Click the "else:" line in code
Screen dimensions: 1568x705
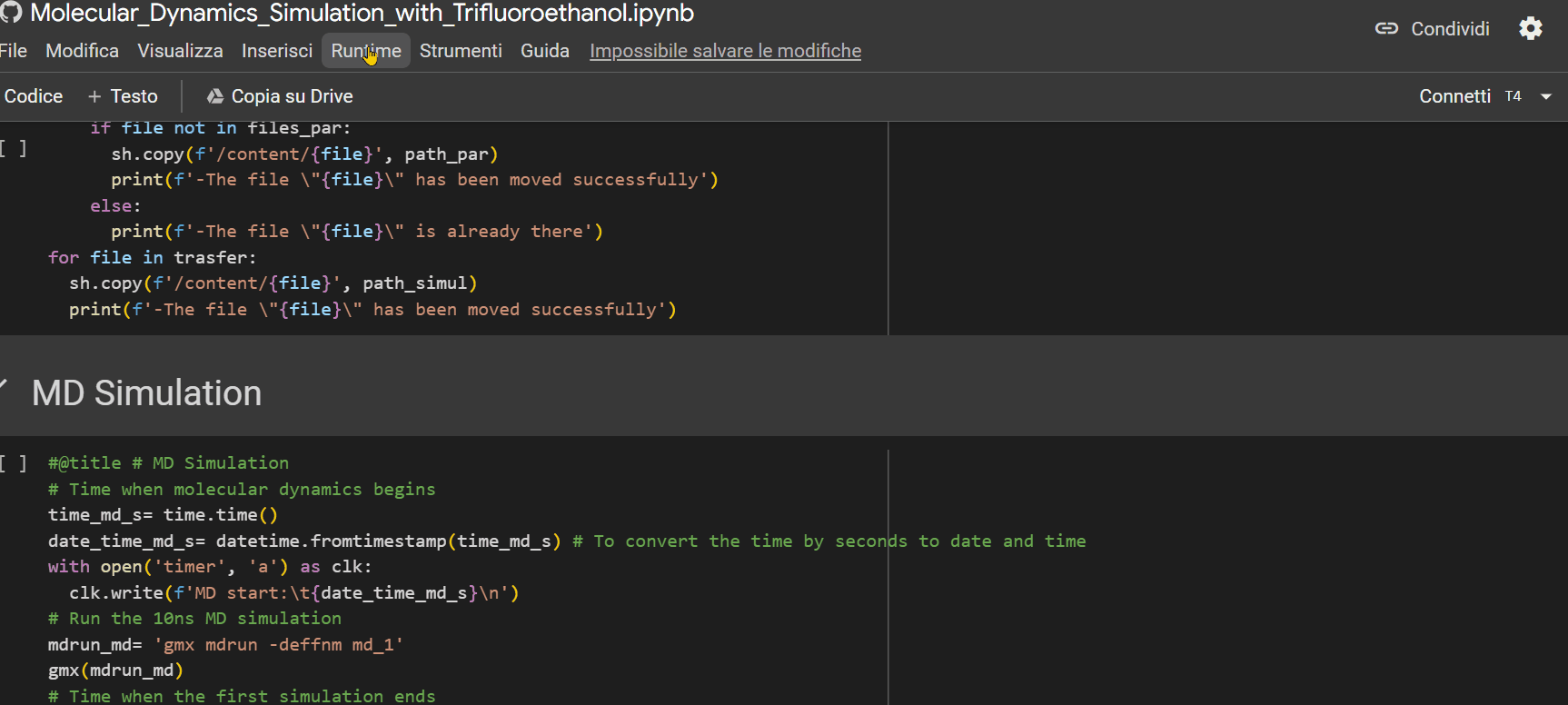click(115, 206)
